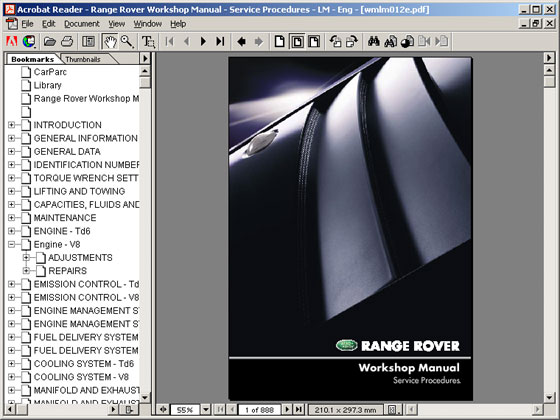Expand the MAINTENANCE bookmark

click(x=11, y=218)
